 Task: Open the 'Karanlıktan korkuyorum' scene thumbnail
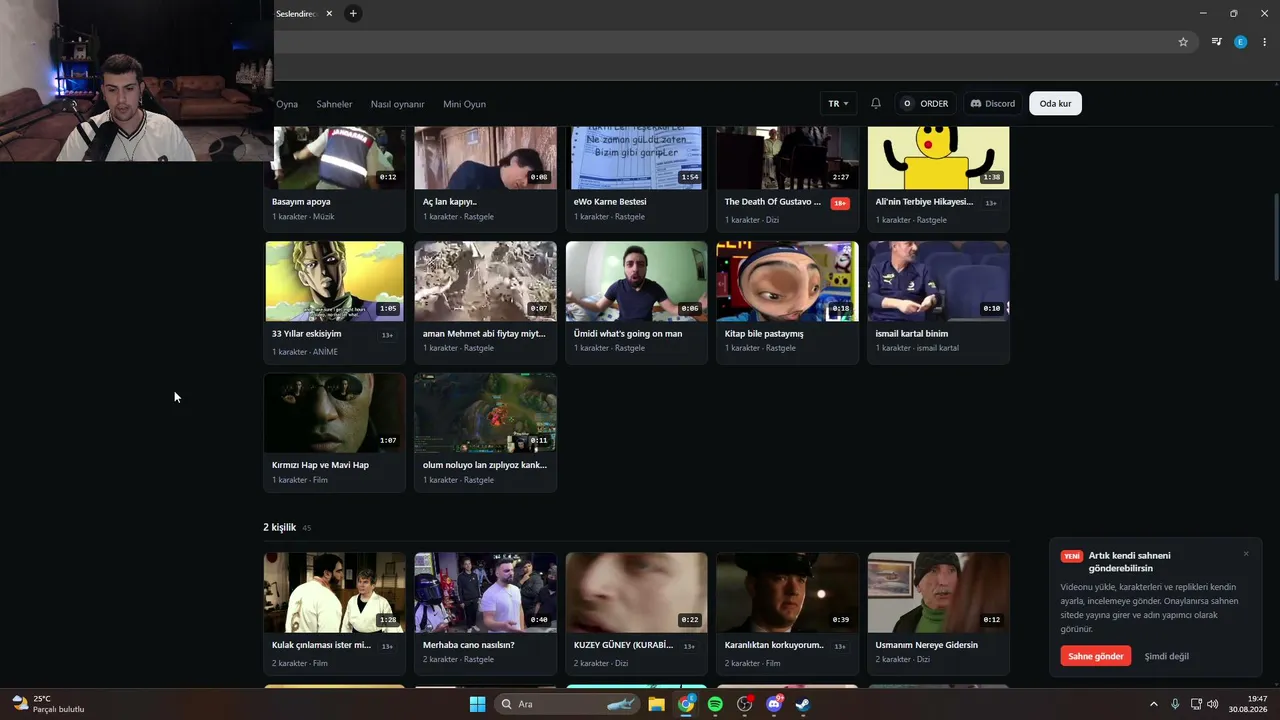(787, 593)
